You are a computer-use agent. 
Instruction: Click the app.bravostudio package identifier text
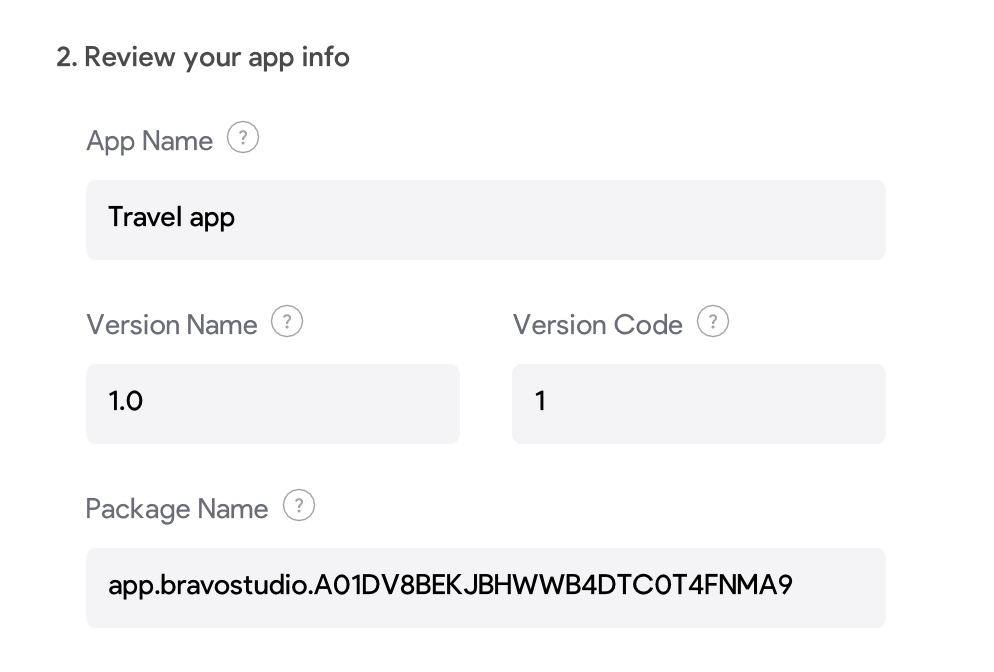pos(450,585)
